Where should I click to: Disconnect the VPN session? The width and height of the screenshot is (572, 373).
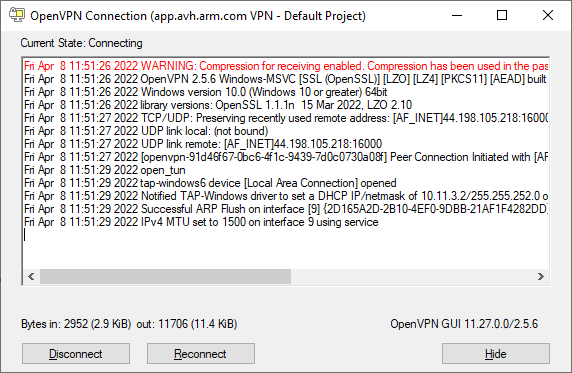click(76, 353)
